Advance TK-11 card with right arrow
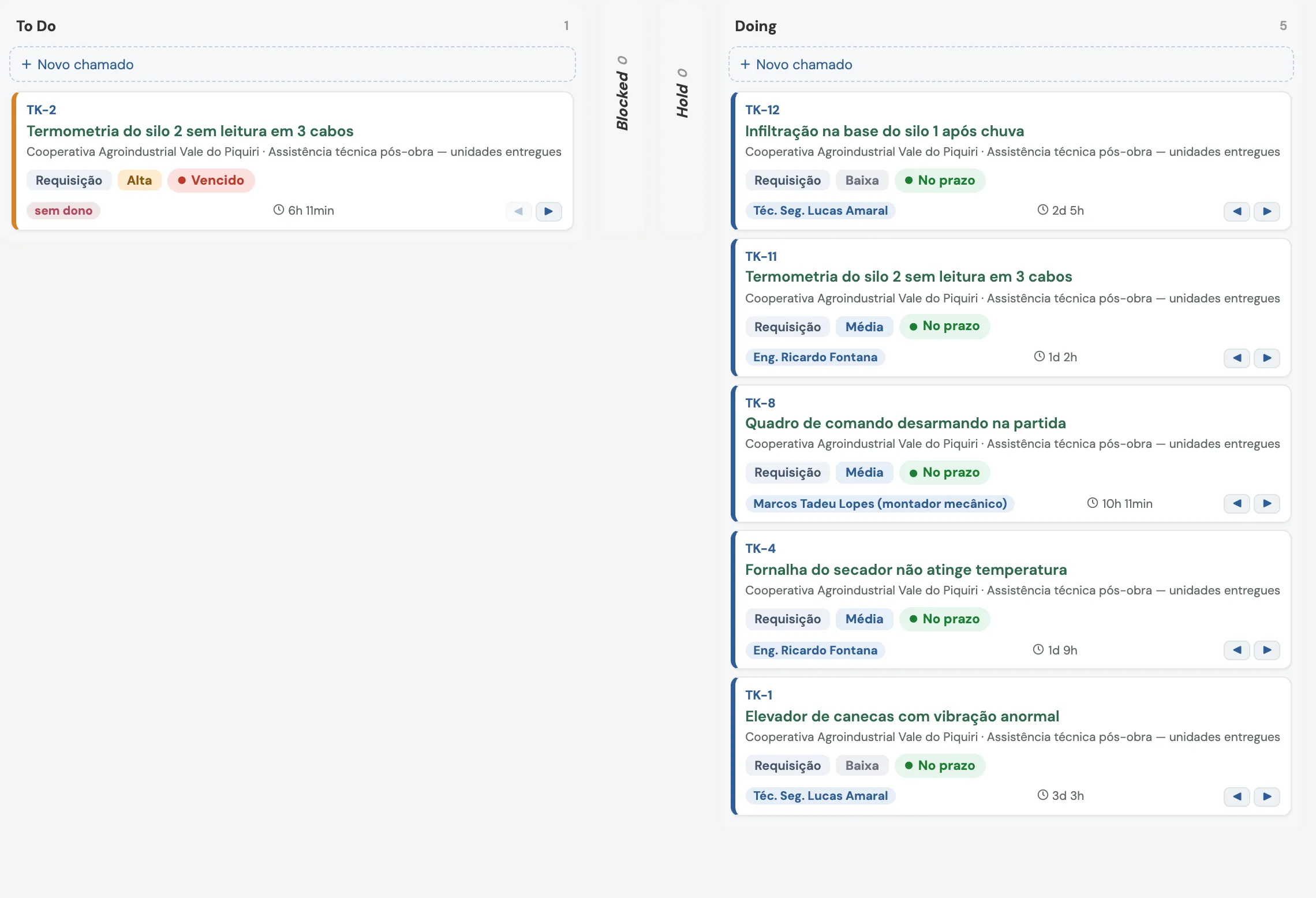The image size is (1316, 898). pyautogui.click(x=1266, y=358)
